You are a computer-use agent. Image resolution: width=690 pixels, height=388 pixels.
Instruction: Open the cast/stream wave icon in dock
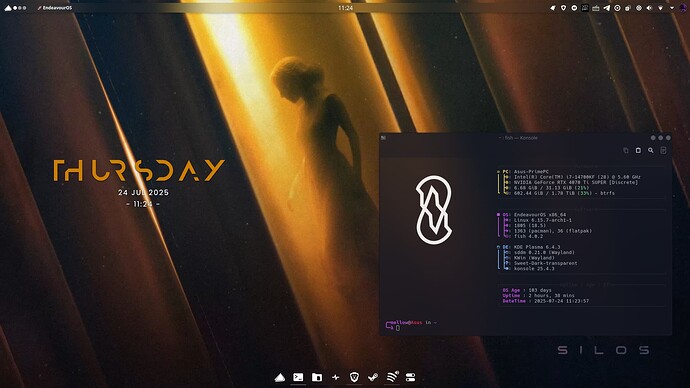tap(392, 377)
